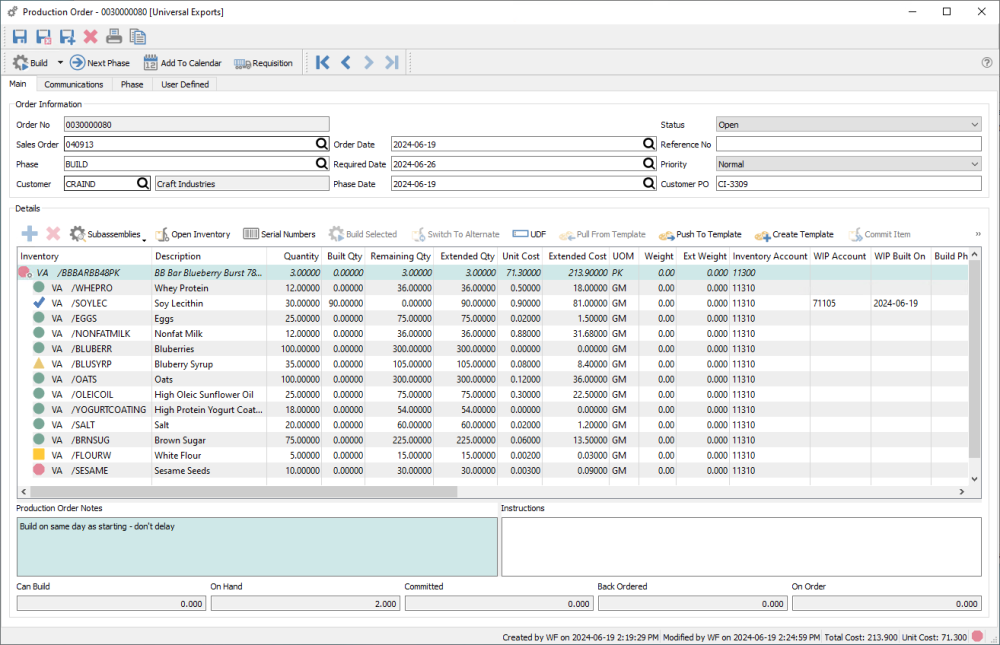Open the User Defined tab
This screenshot has width=1000, height=645.
(185, 85)
